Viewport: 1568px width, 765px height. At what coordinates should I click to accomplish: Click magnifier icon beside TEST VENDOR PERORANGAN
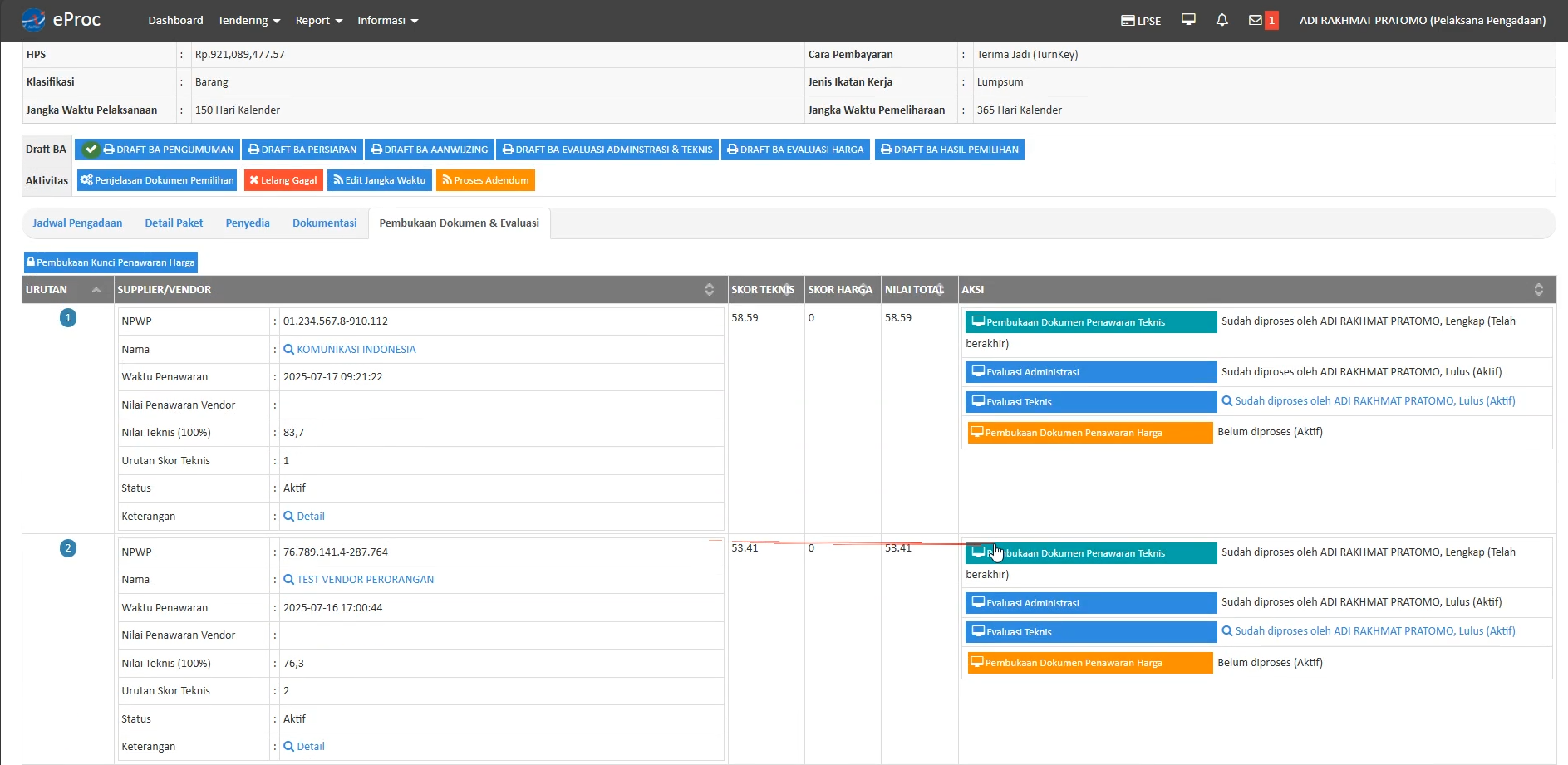pyautogui.click(x=288, y=580)
